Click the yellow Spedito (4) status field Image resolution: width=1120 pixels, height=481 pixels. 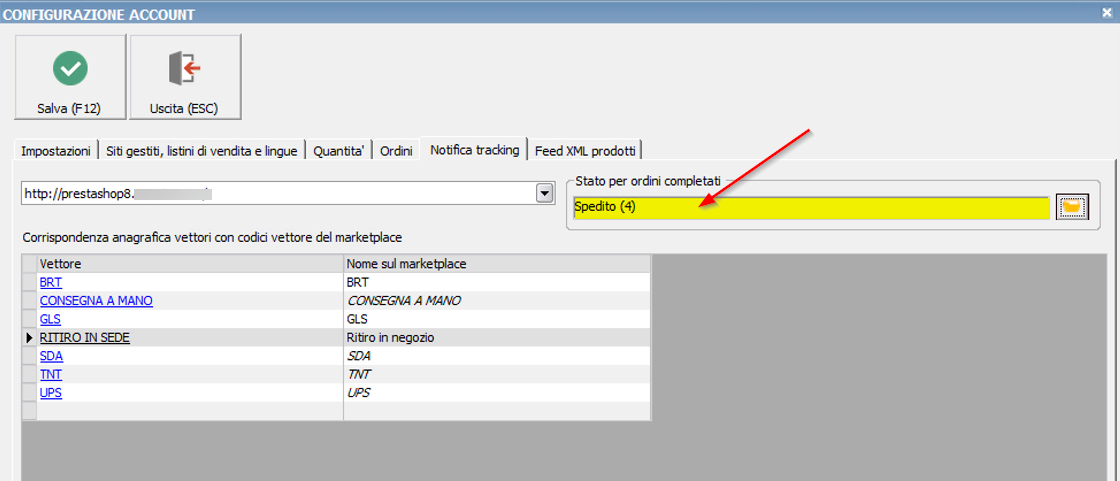click(x=810, y=207)
